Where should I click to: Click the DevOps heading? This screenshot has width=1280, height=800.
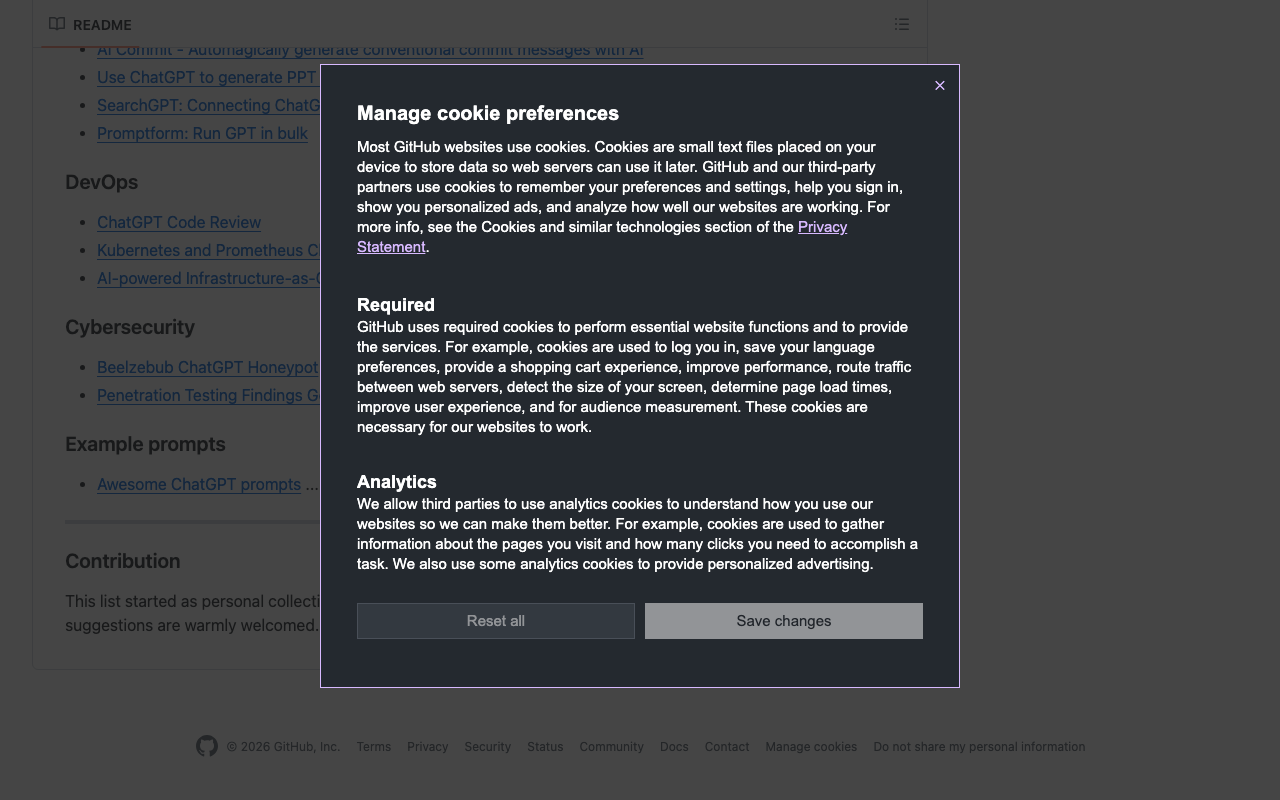(101, 182)
